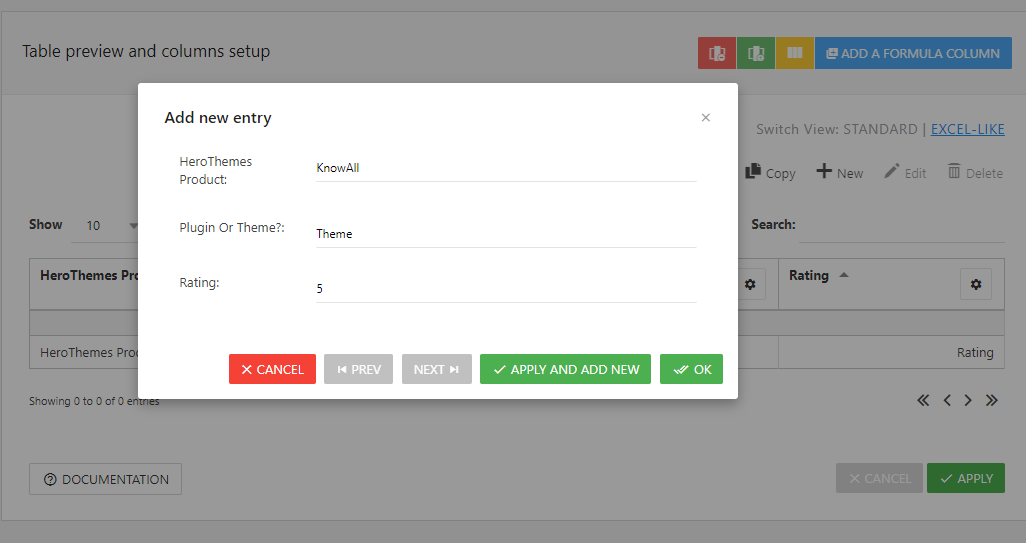
Task: Copy the selected table entry
Action: (771, 173)
